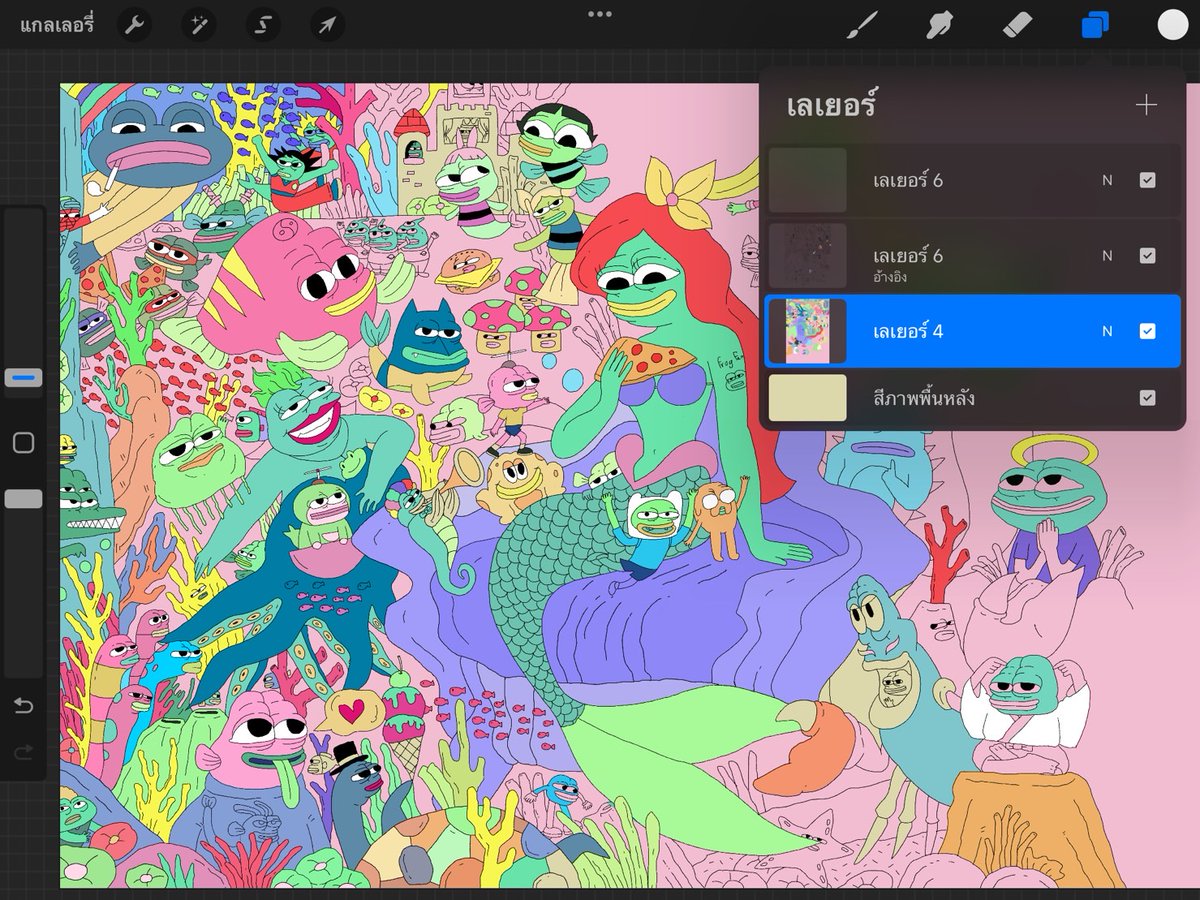The image size is (1200, 900).
Task: Tap the brush size slider handle
Action: pos(23,378)
